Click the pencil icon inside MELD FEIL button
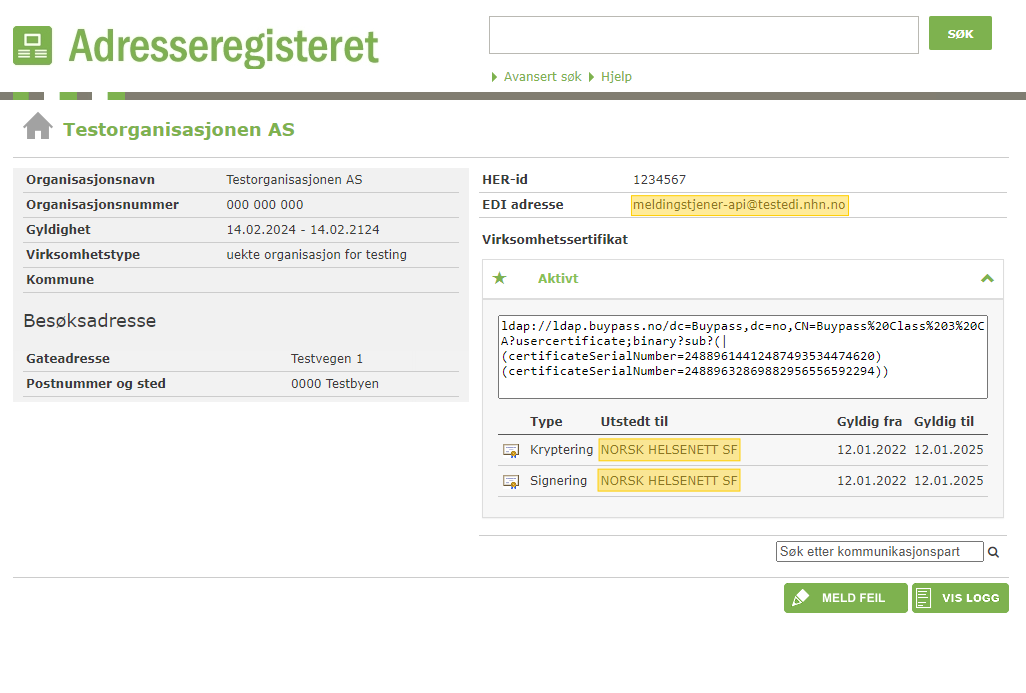1026x693 pixels. 801,597
